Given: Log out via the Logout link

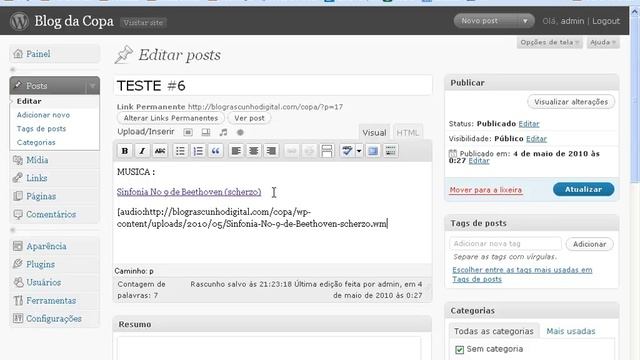Looking at the screenshot, I should [606, 21].
